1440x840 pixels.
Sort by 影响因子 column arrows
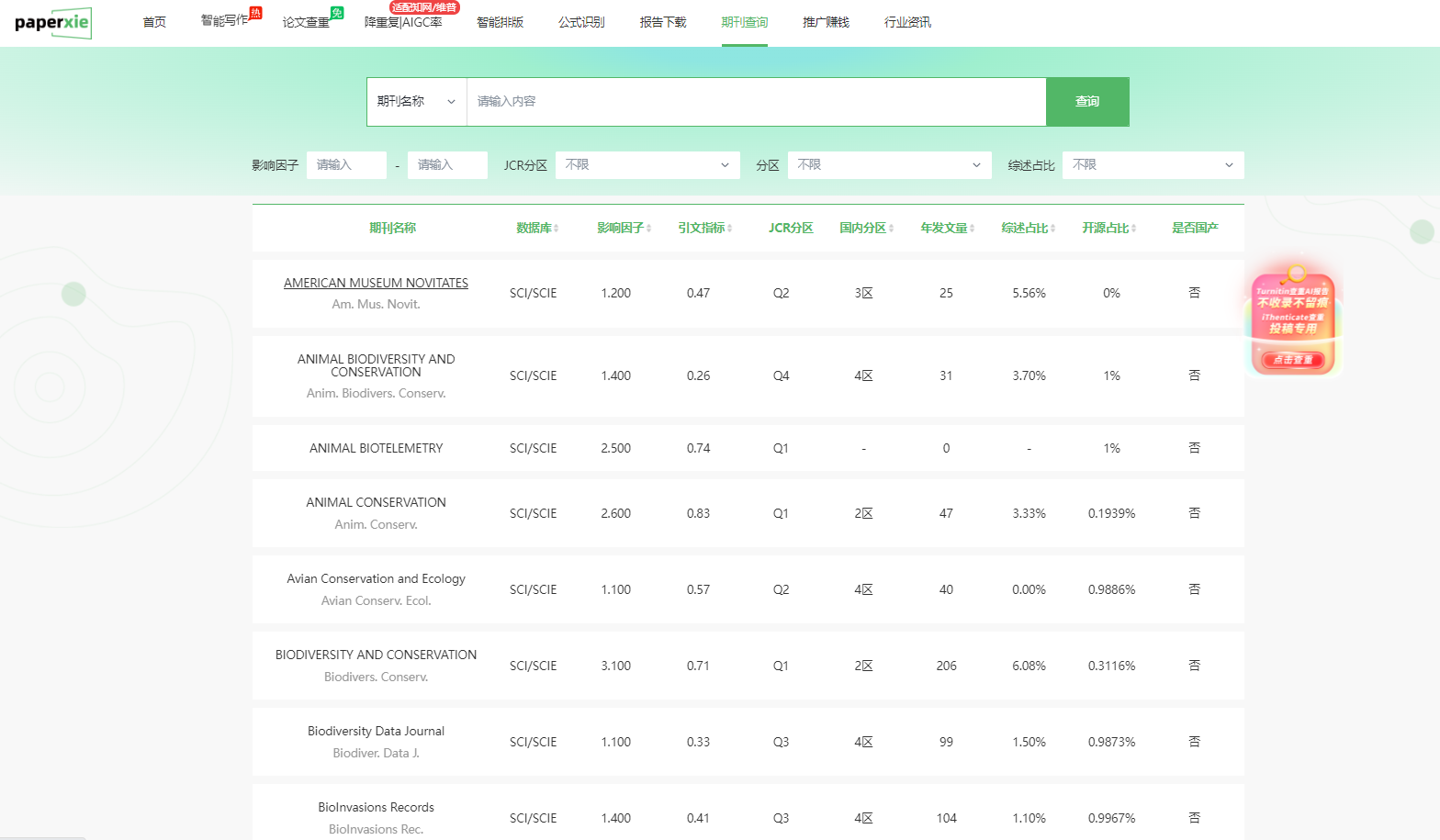pyautogui.click(x=651, y=229)
